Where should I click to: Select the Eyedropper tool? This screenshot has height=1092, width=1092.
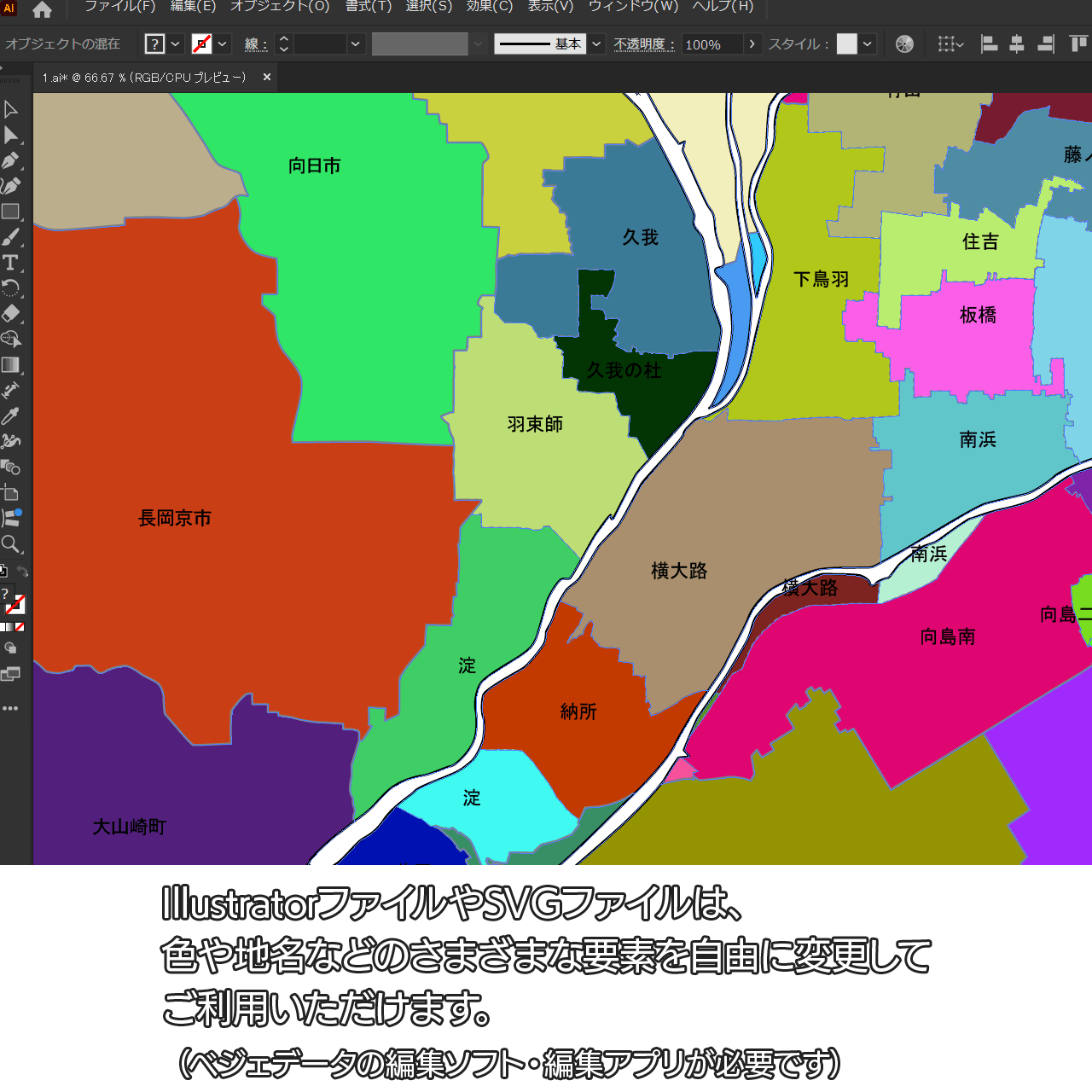pyautogui.click(x=10, y=416)
